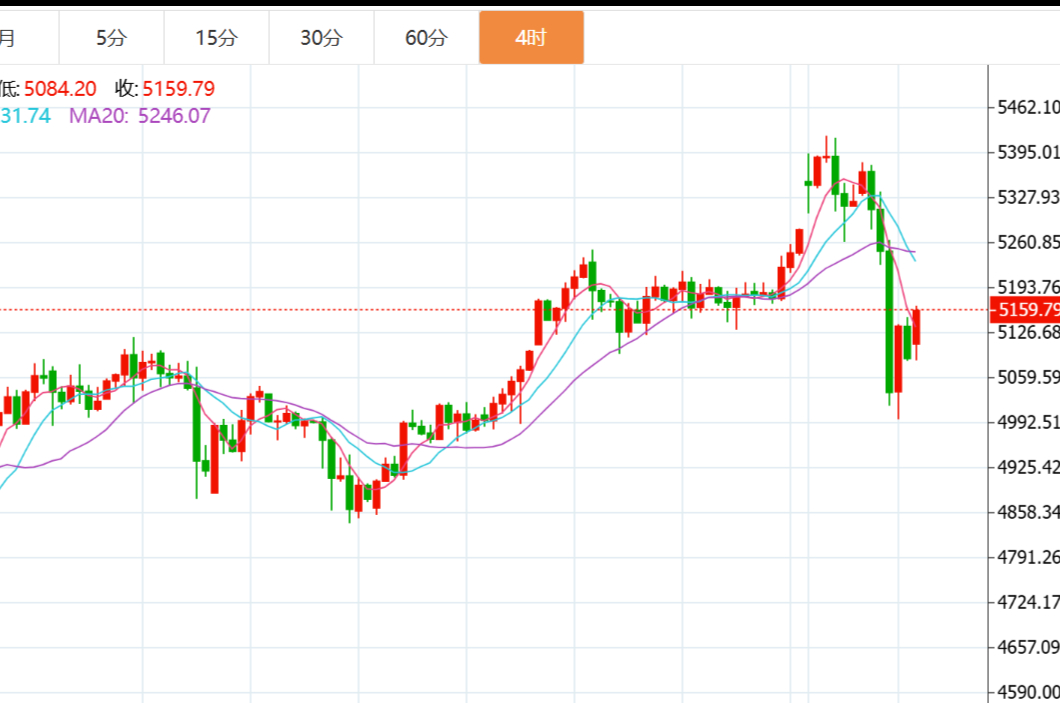Viewport: 1060px width, 703px height.
Task: Select the 15分 chart interval
Action: (x=216, y=38)
